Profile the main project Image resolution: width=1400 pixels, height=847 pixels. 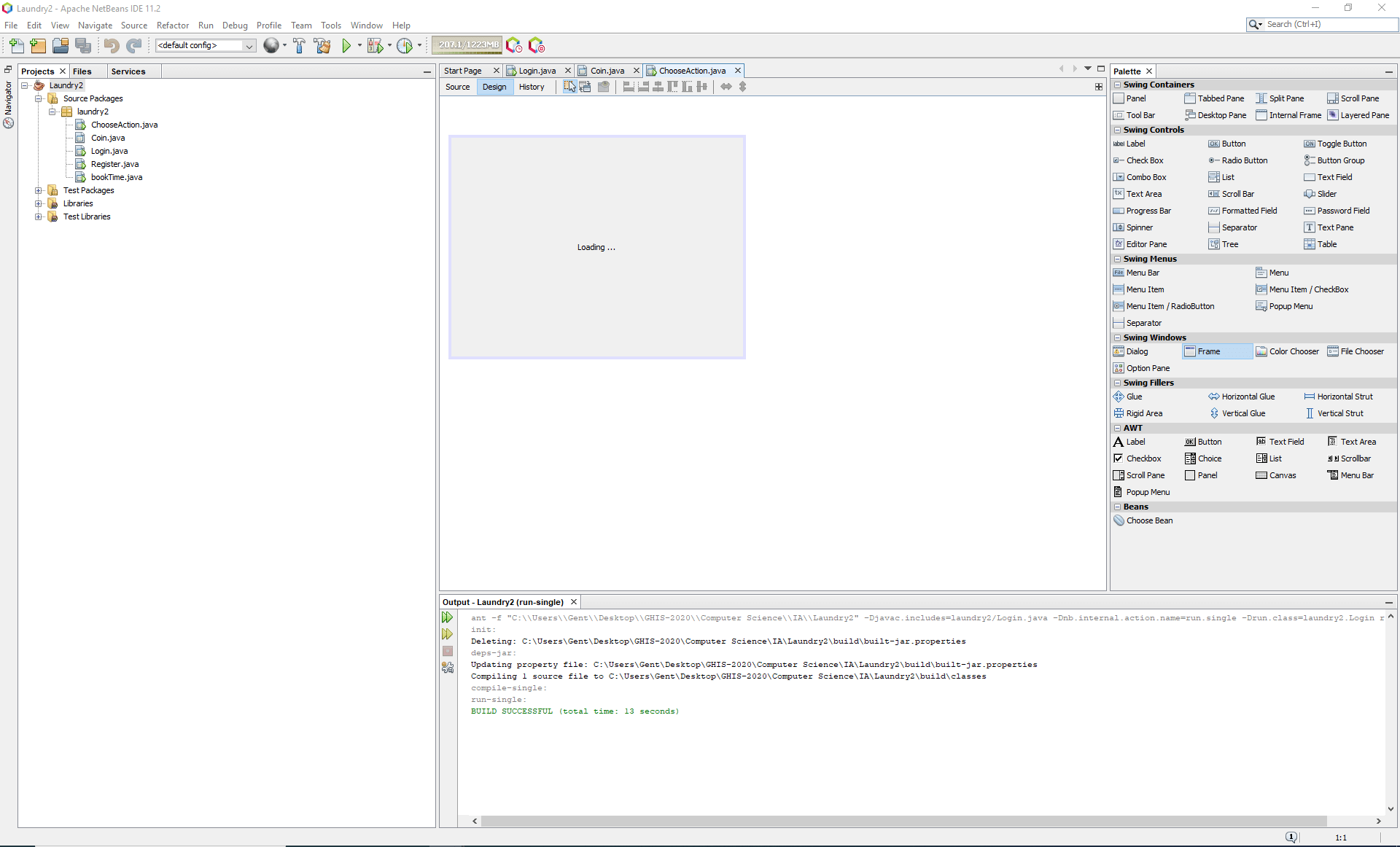click(x=405, y=45)
